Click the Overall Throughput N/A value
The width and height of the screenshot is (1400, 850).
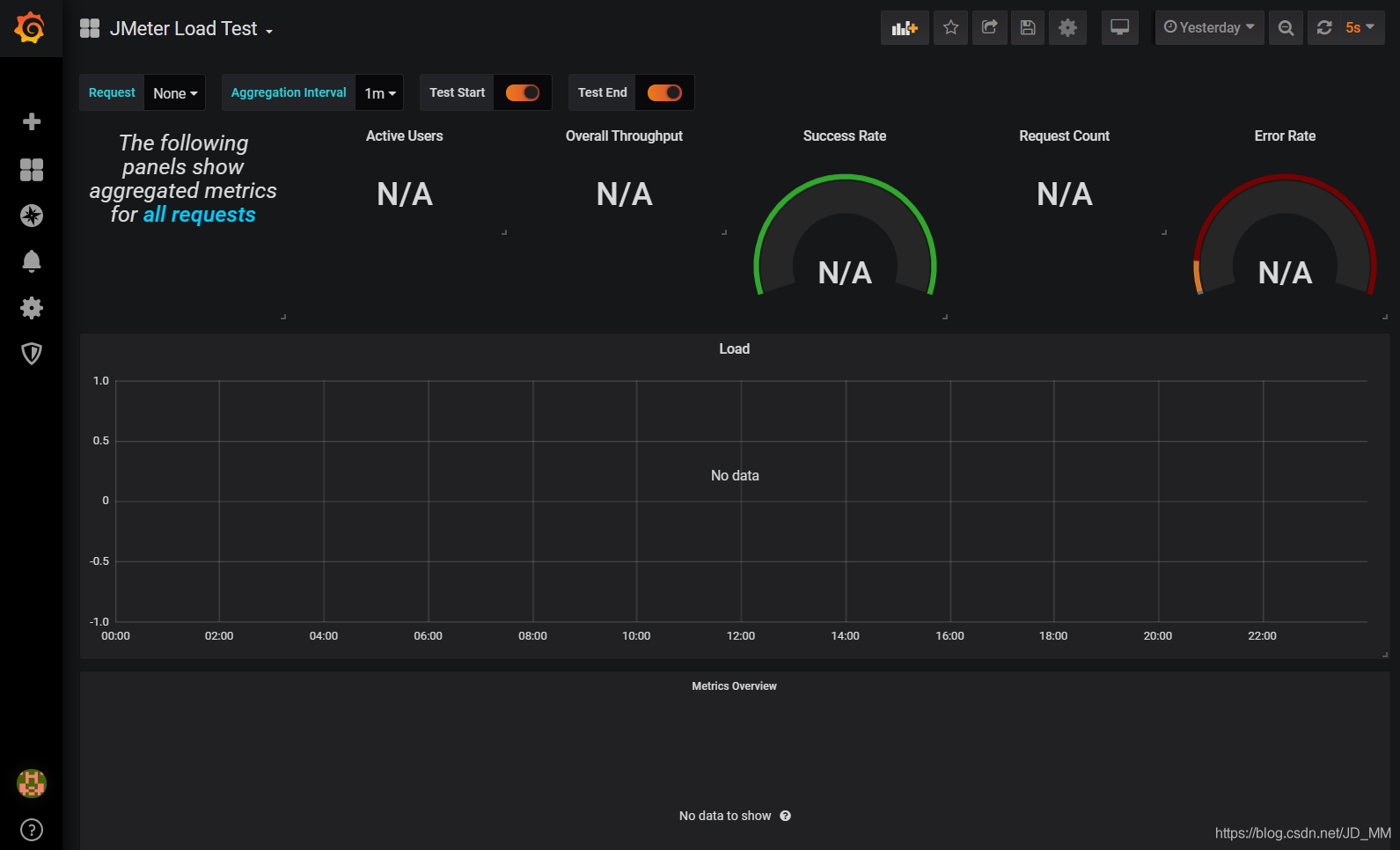point(625,194)
